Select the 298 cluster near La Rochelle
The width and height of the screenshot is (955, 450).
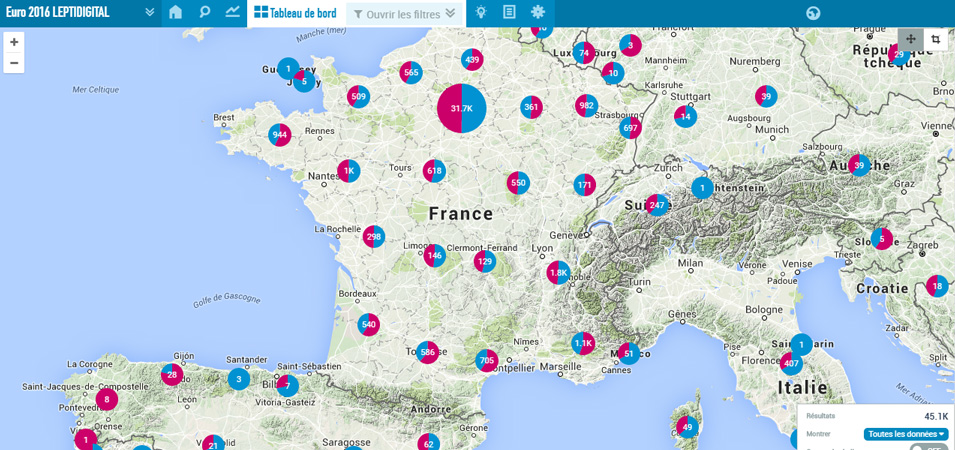(x=374, y=236)
